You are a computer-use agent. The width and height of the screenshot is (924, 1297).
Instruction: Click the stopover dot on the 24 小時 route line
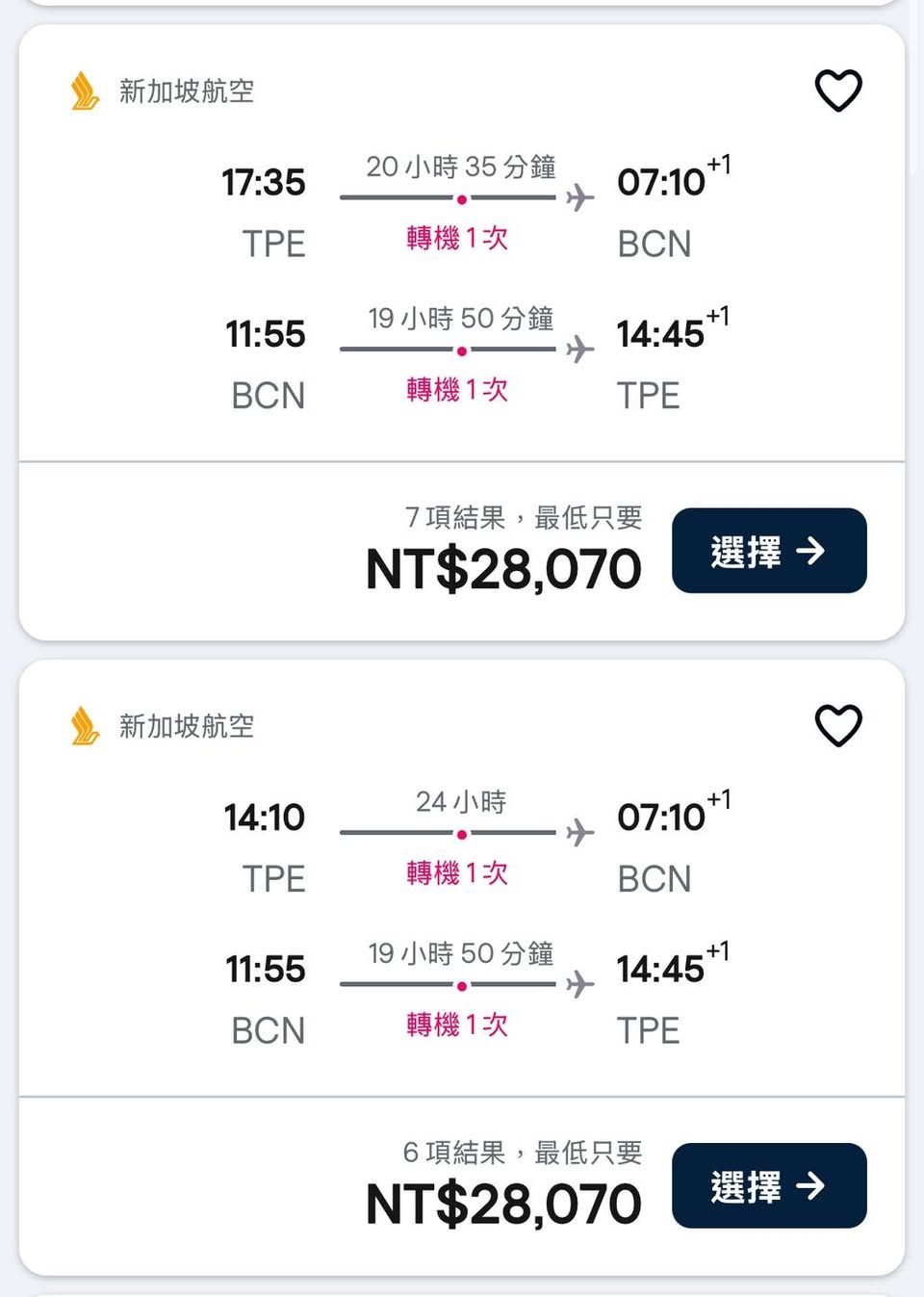click(x=462, y=834)
